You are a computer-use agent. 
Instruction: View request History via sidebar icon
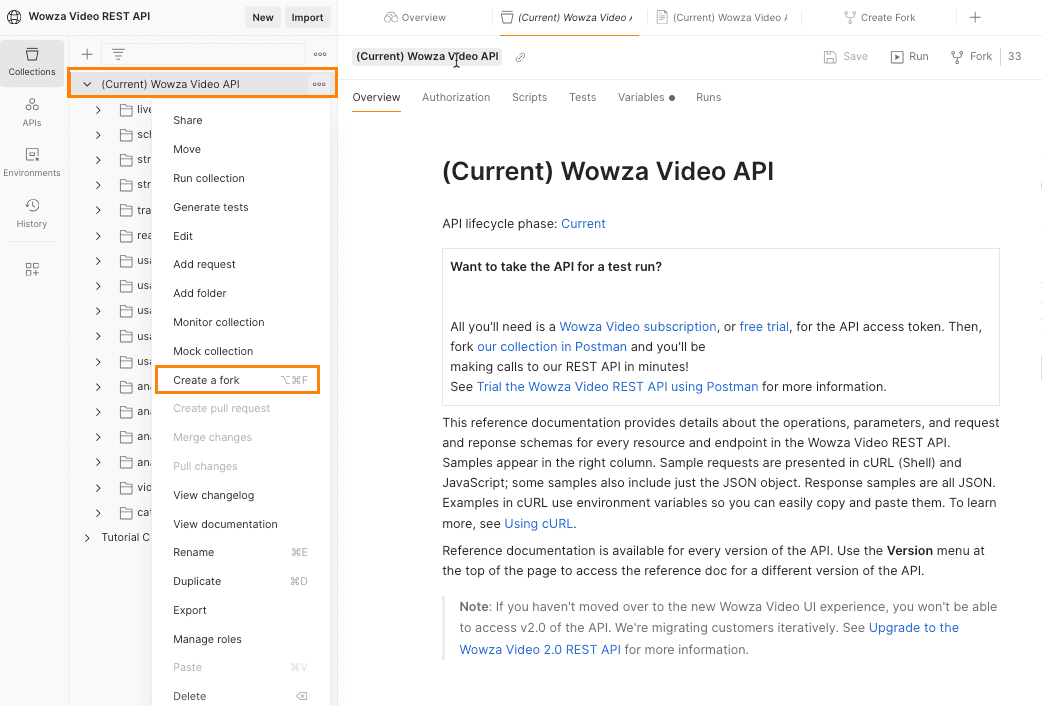(x=32, y=214)
